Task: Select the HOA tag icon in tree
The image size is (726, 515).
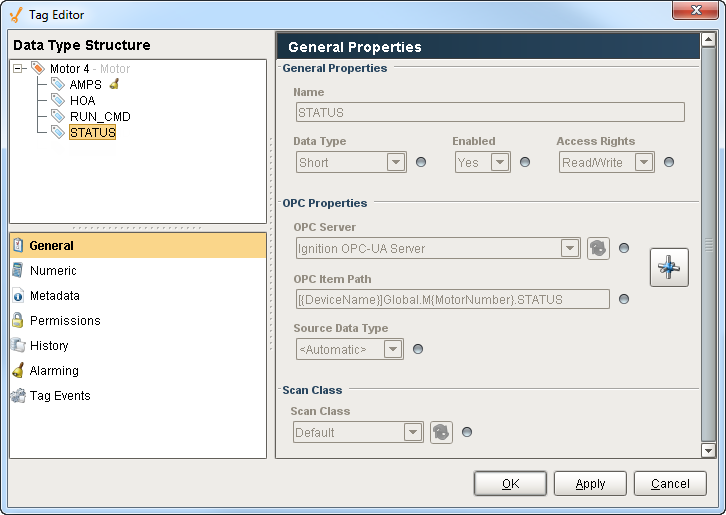Action: (x=58, y=101)
